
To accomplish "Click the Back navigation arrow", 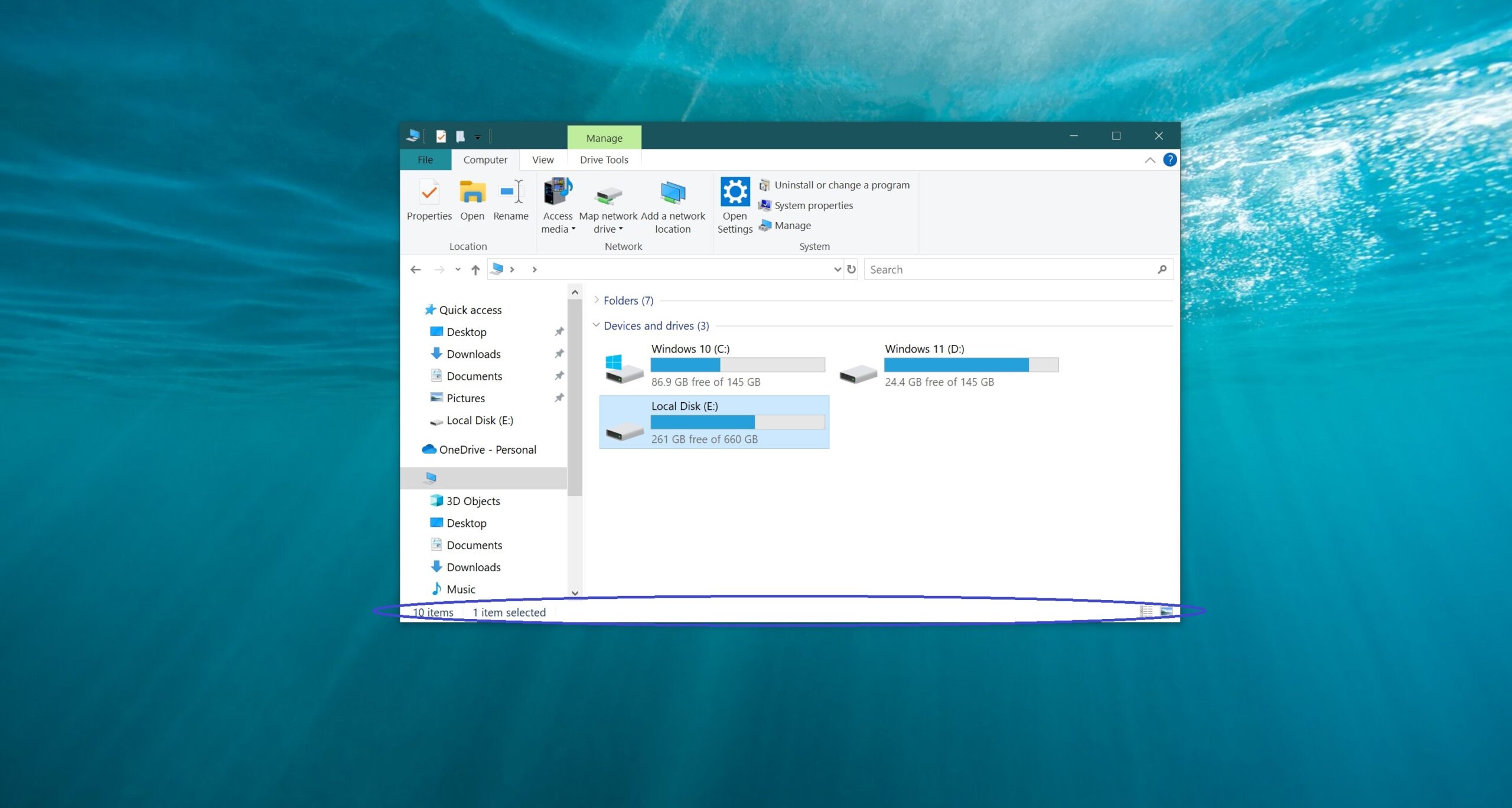I will pos(416,269).
